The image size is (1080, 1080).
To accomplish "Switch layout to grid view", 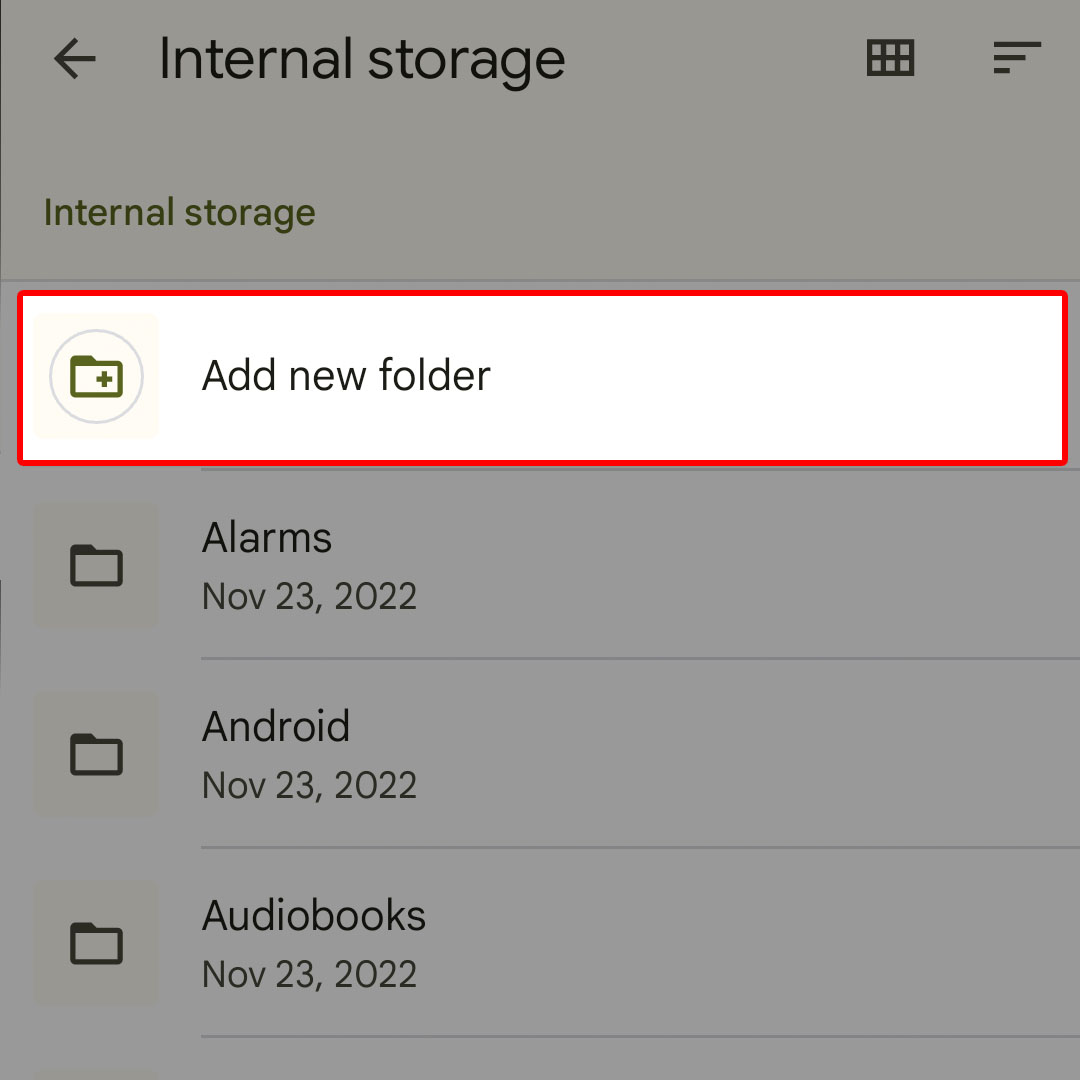I will point(890,58).
